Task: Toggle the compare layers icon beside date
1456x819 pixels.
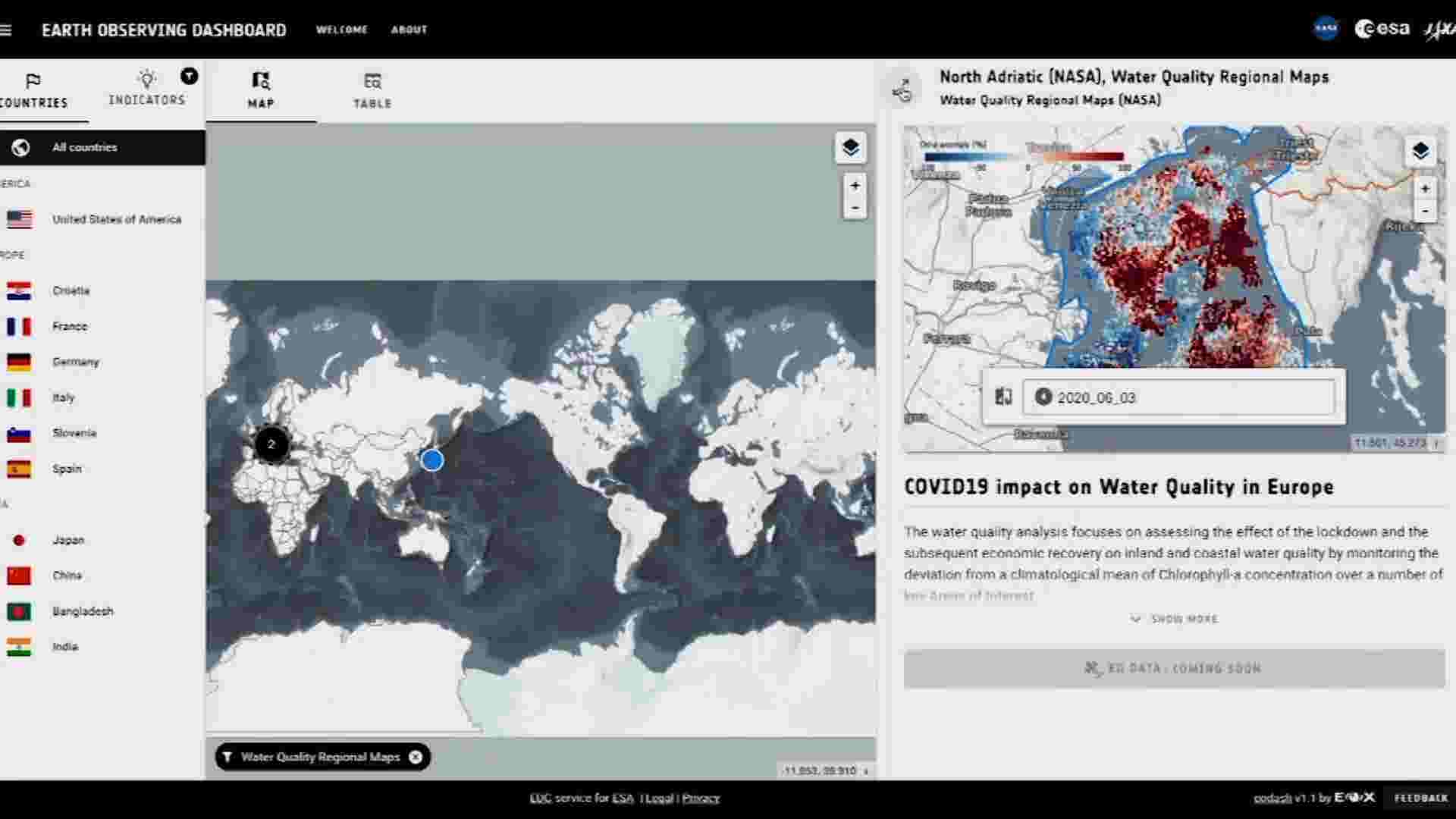Action: point(1003,397)
